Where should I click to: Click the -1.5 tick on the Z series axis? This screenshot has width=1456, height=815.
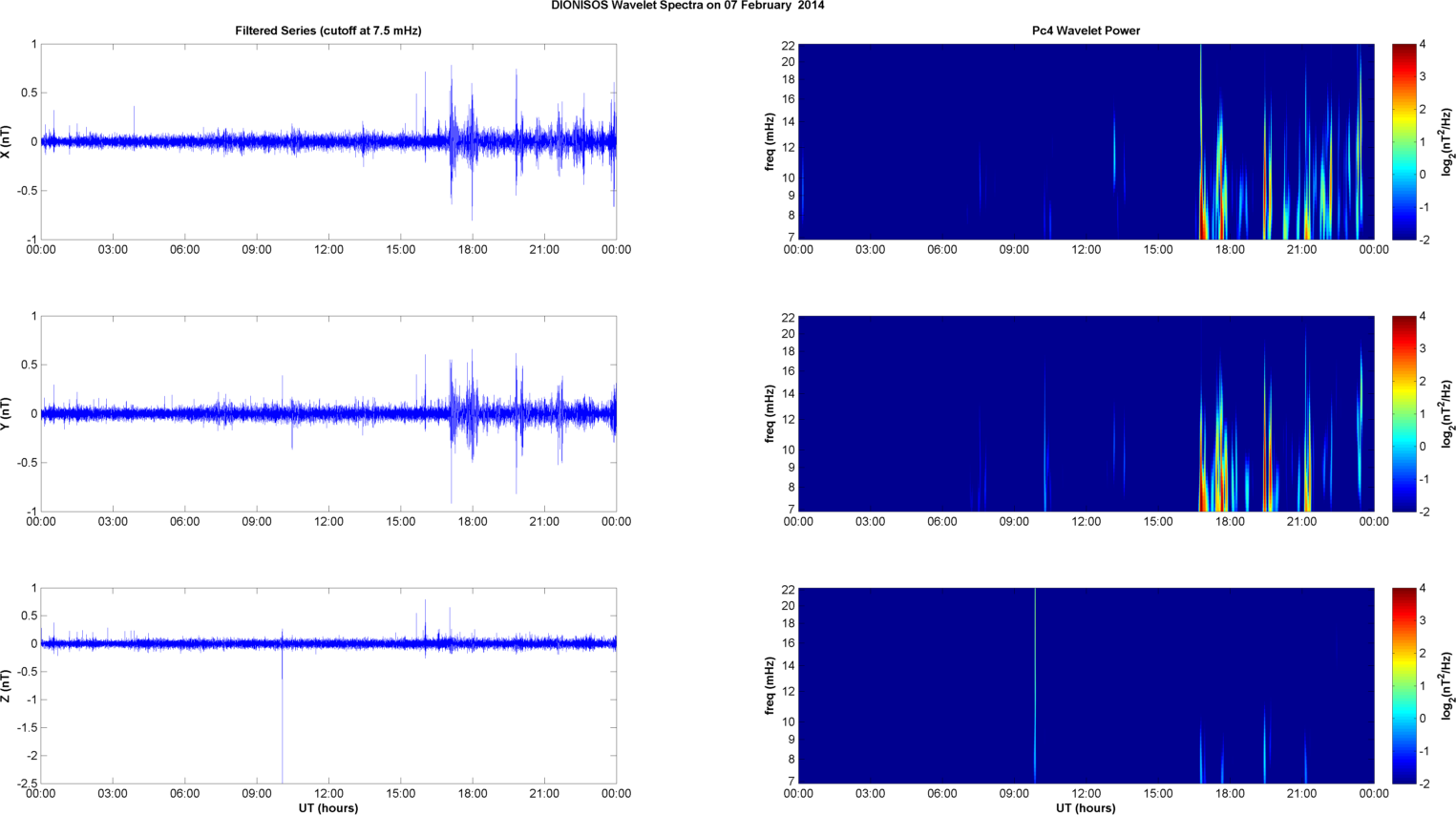point(27,727)
